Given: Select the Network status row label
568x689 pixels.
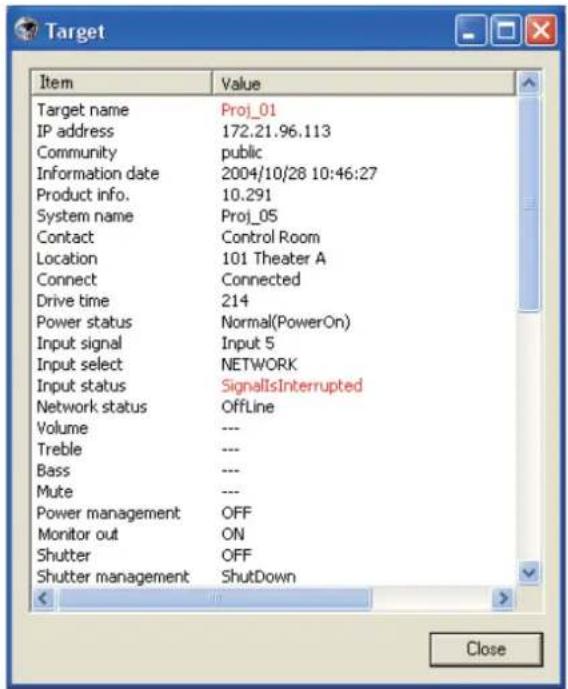Looking at the screenshot, I should point(91,407).
